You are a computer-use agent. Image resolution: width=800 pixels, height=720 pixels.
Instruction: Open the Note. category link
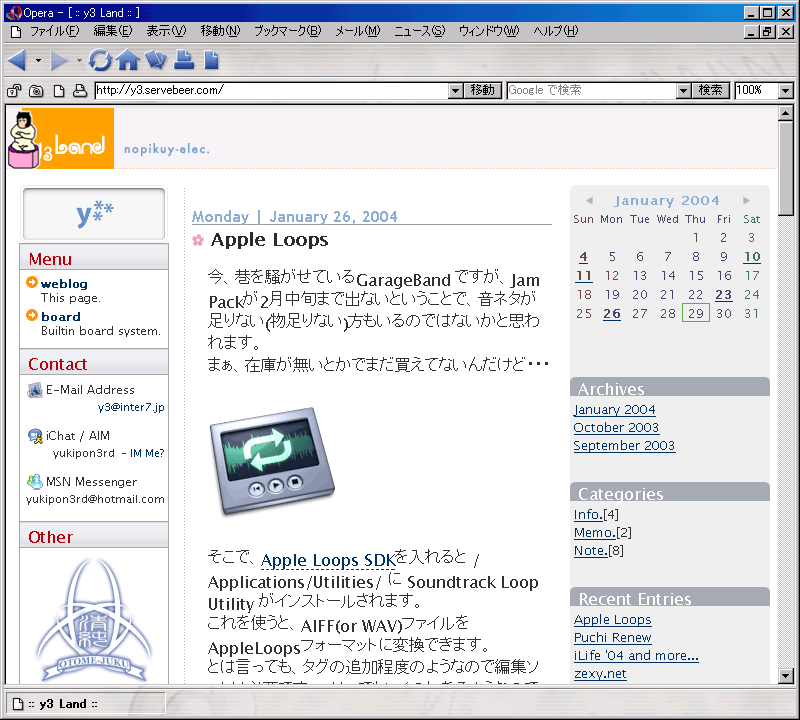click(590, 551)
